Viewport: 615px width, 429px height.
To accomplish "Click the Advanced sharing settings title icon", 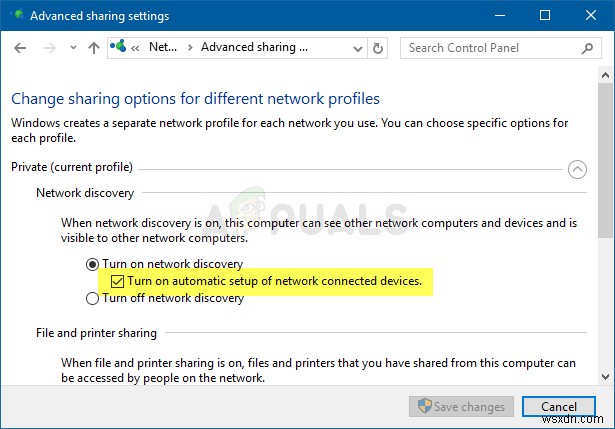I will (x=17, y=16).
